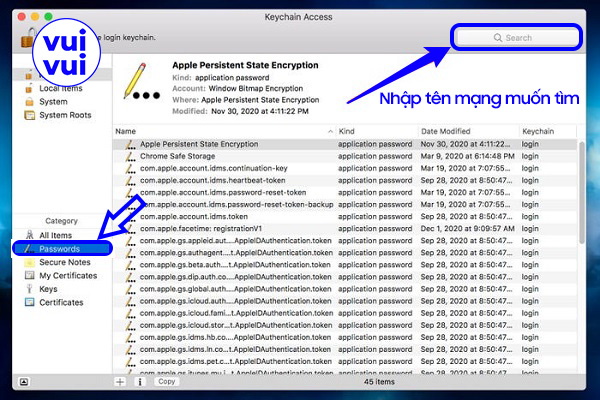
Task: Select the My Certificates category
Action: (x=68, y=276)
